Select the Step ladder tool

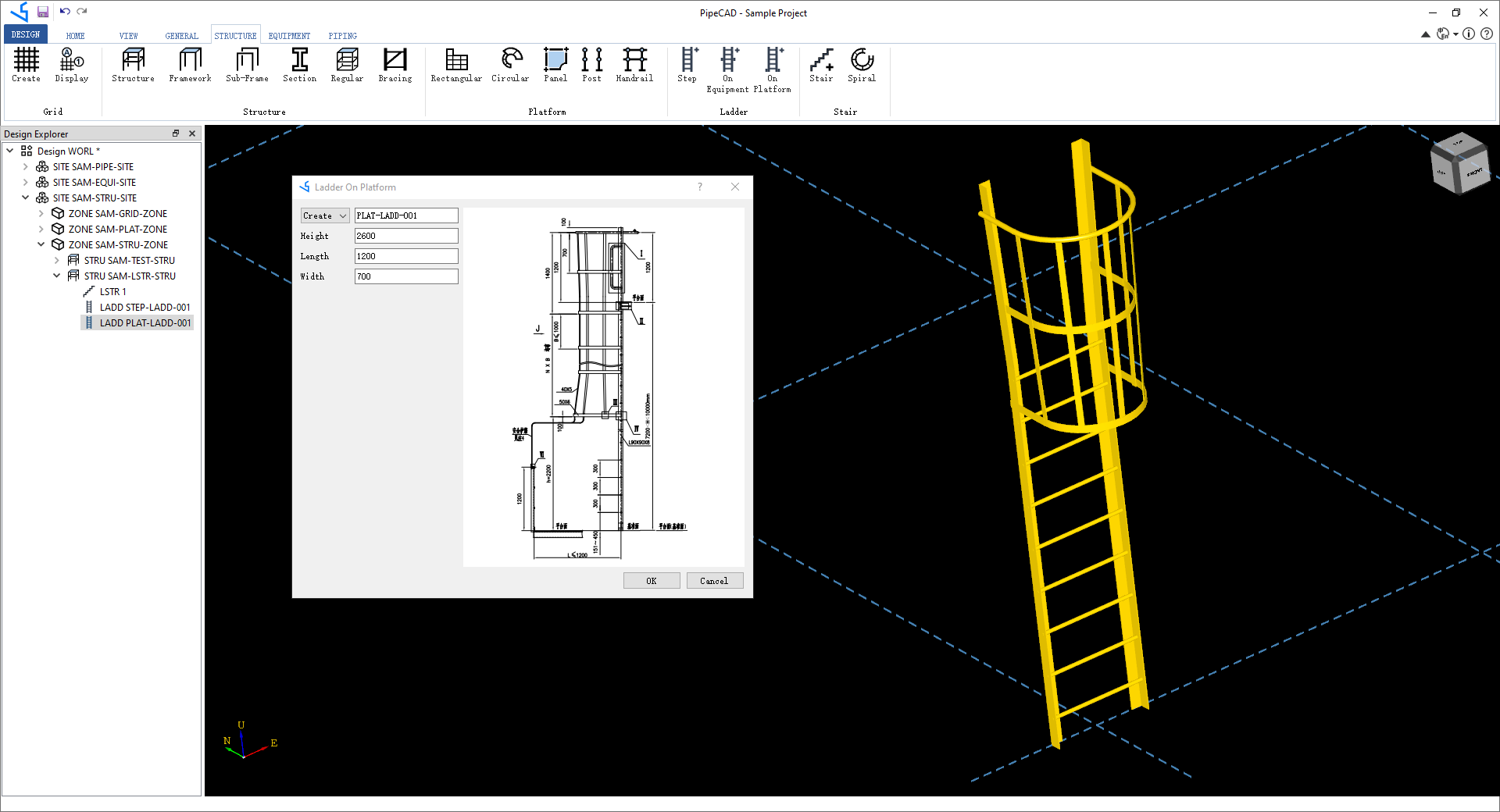coord(687,66)
